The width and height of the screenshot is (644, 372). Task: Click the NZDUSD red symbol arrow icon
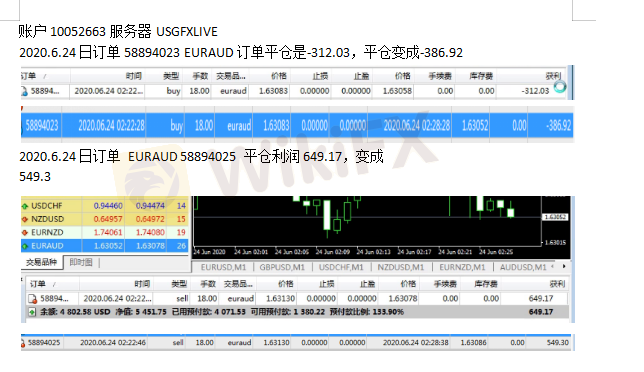[x=25, y=219]
